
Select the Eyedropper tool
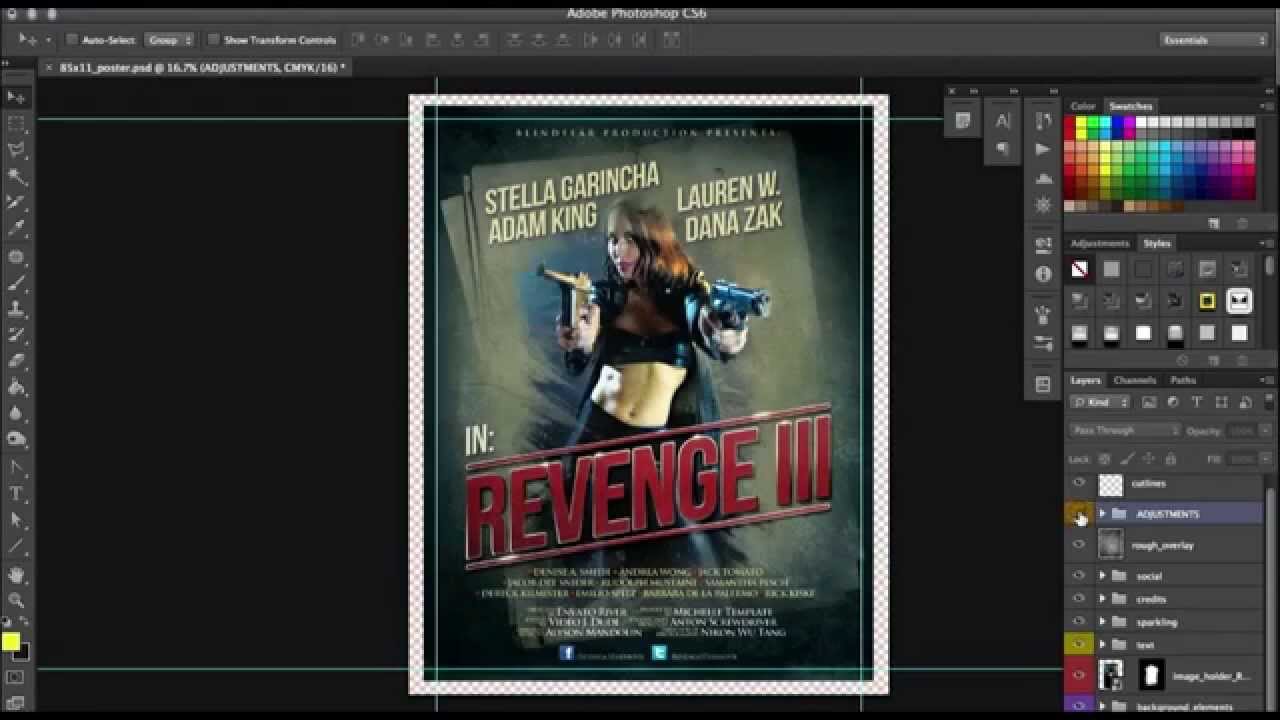pos(17,229)
